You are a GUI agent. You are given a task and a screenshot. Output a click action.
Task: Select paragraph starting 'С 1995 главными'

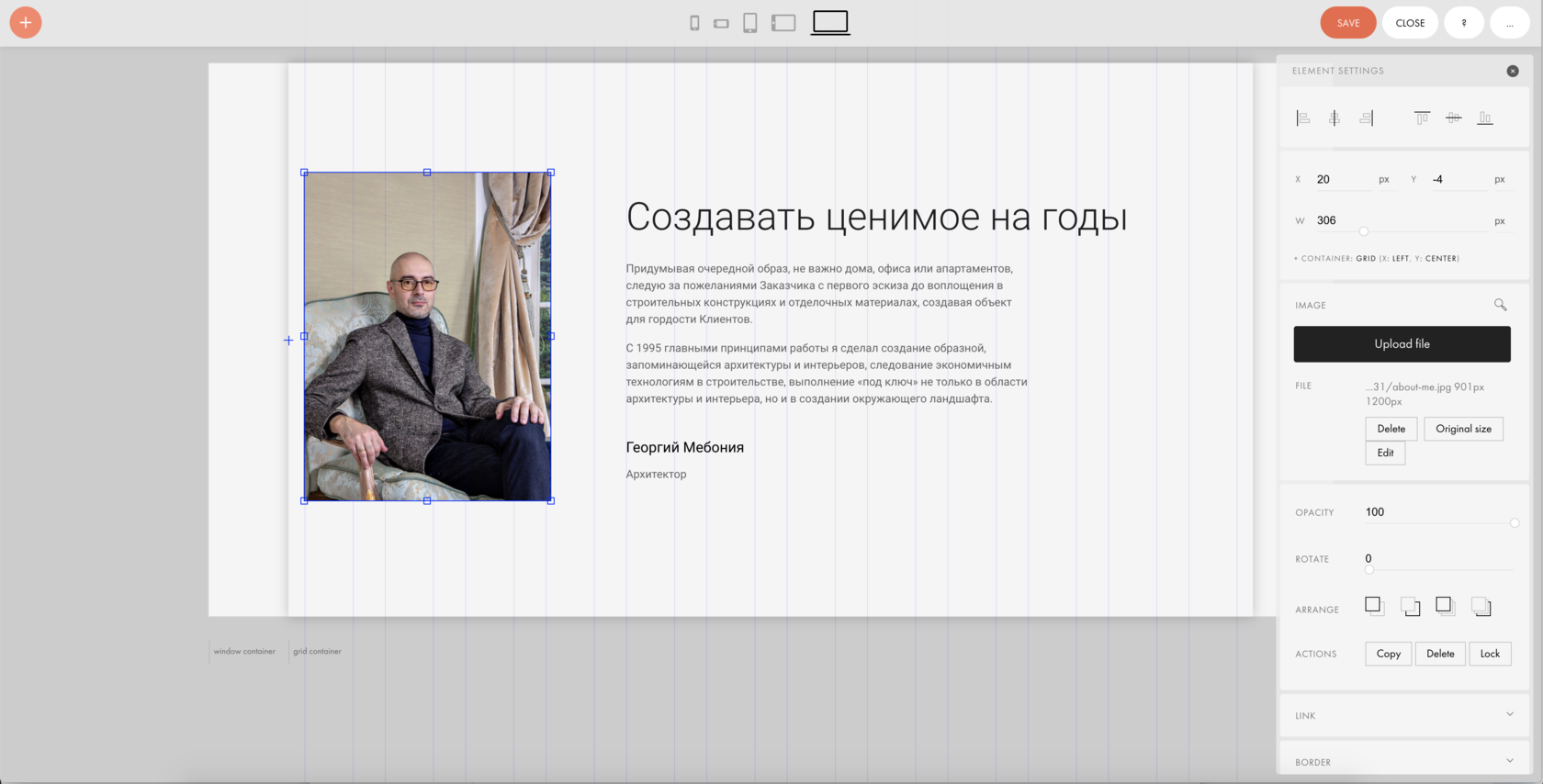(x=827, y=374)
